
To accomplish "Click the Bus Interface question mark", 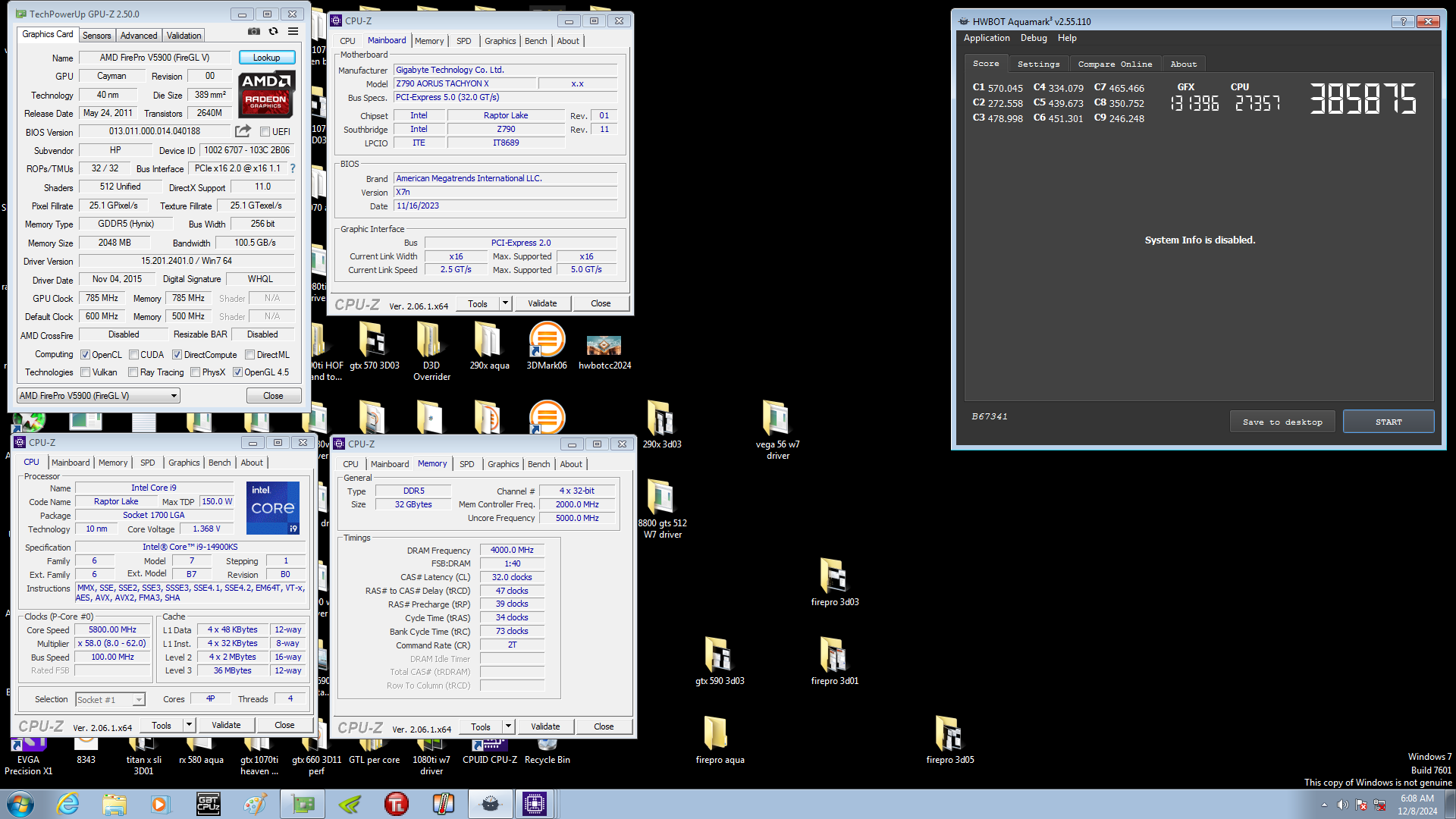I will 293,168.
